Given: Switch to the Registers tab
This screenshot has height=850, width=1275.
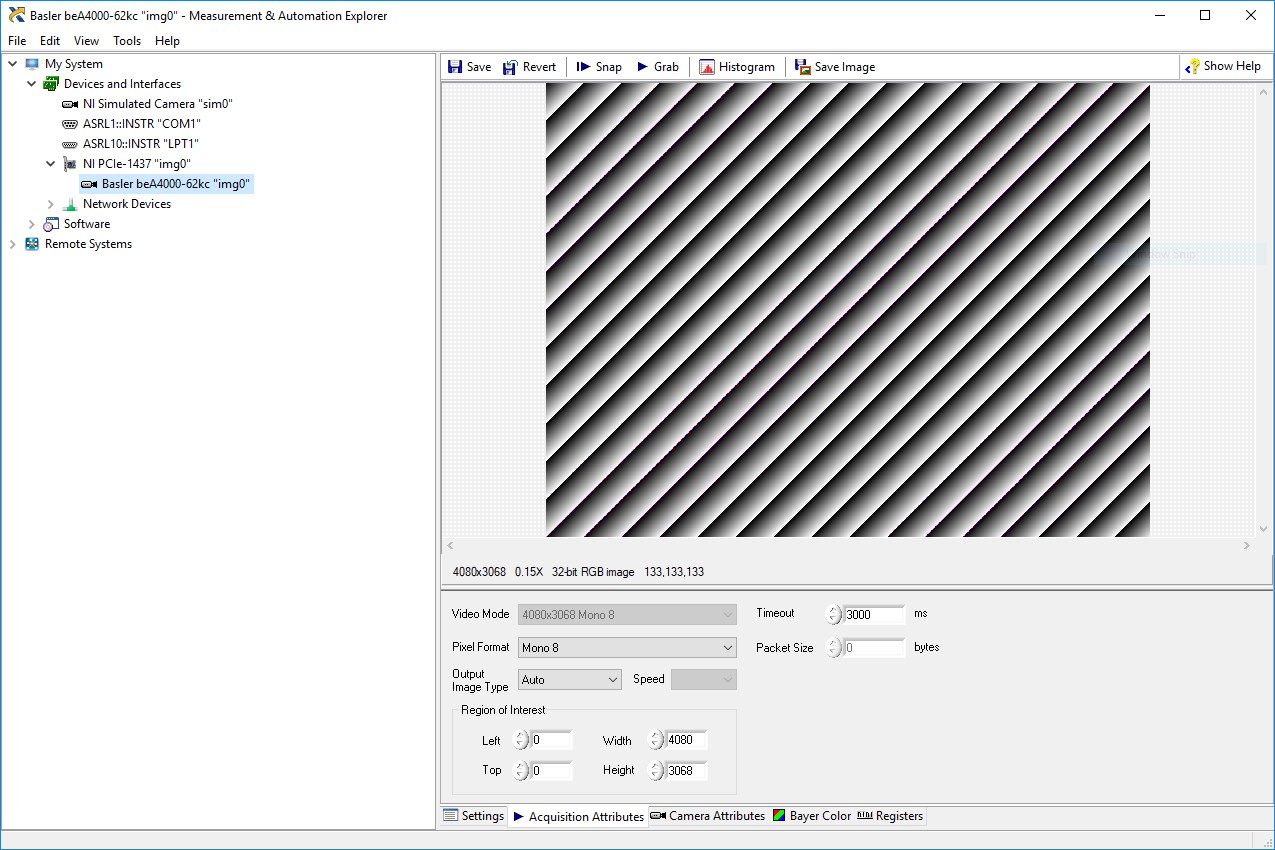Looking at the screenshot, I should pyautogui.click(x=890, y=816).
